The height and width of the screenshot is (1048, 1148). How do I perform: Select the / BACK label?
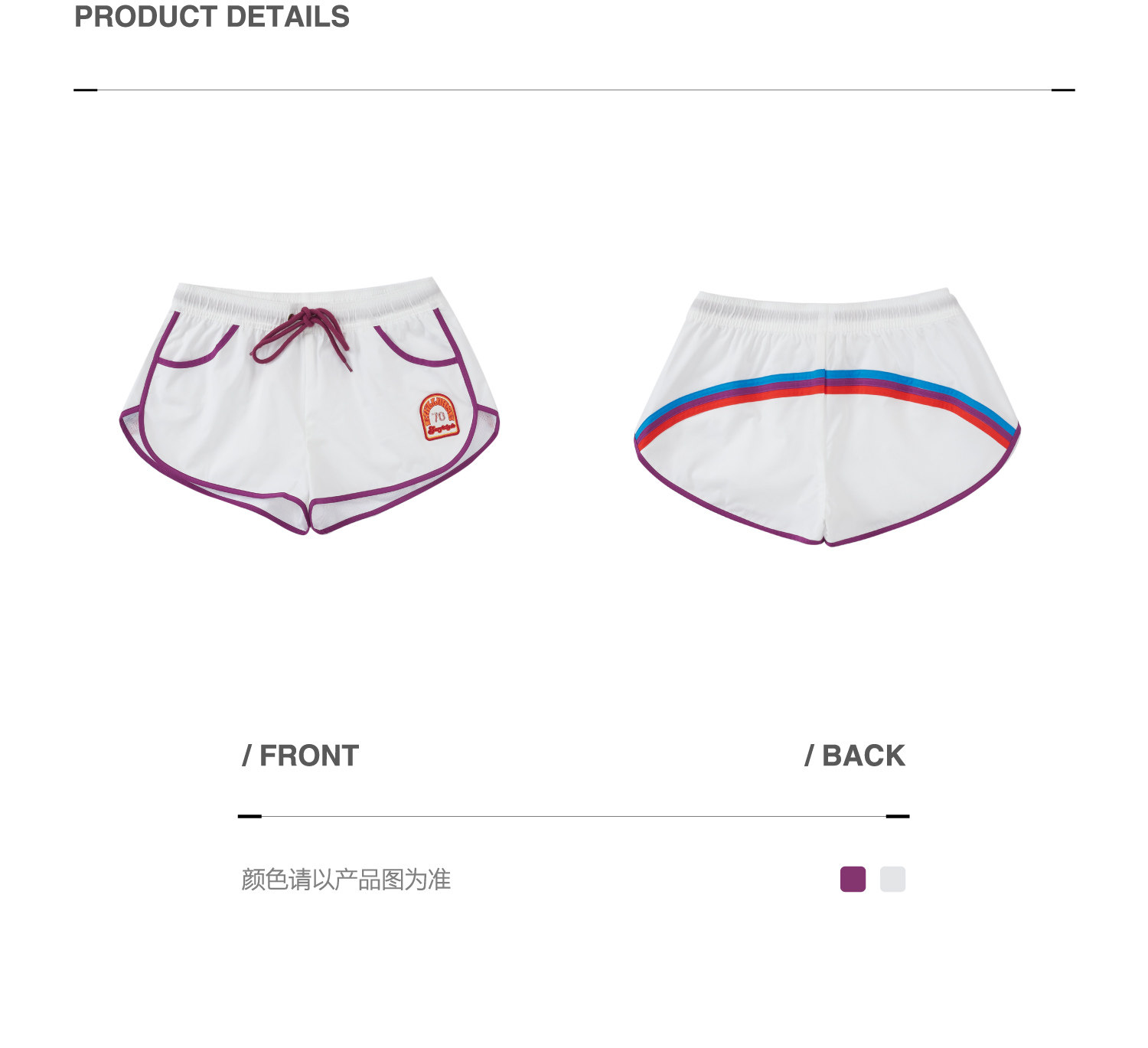click(855, 756)
